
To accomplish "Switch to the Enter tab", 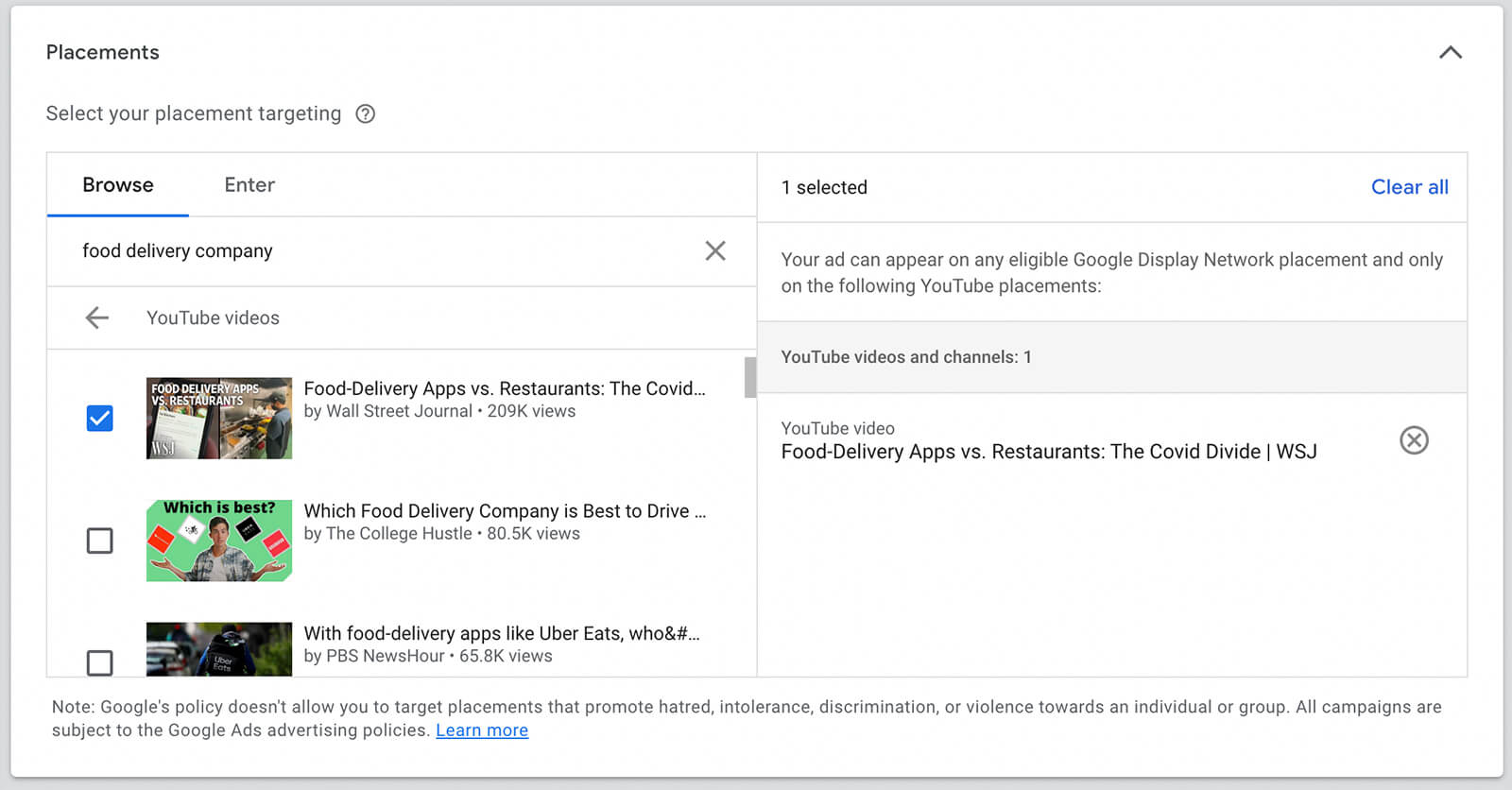I will point(249,185).
